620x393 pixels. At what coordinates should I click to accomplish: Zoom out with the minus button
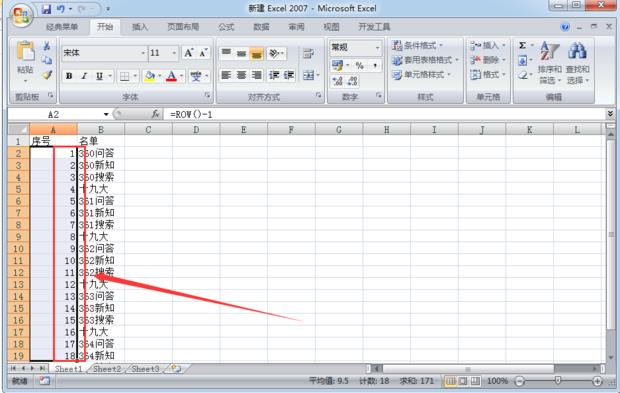tap(520, 381)
